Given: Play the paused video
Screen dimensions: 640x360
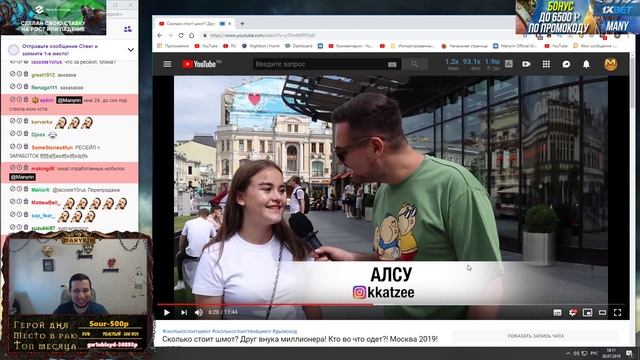Looking at the screenshot, I should 167,312.
